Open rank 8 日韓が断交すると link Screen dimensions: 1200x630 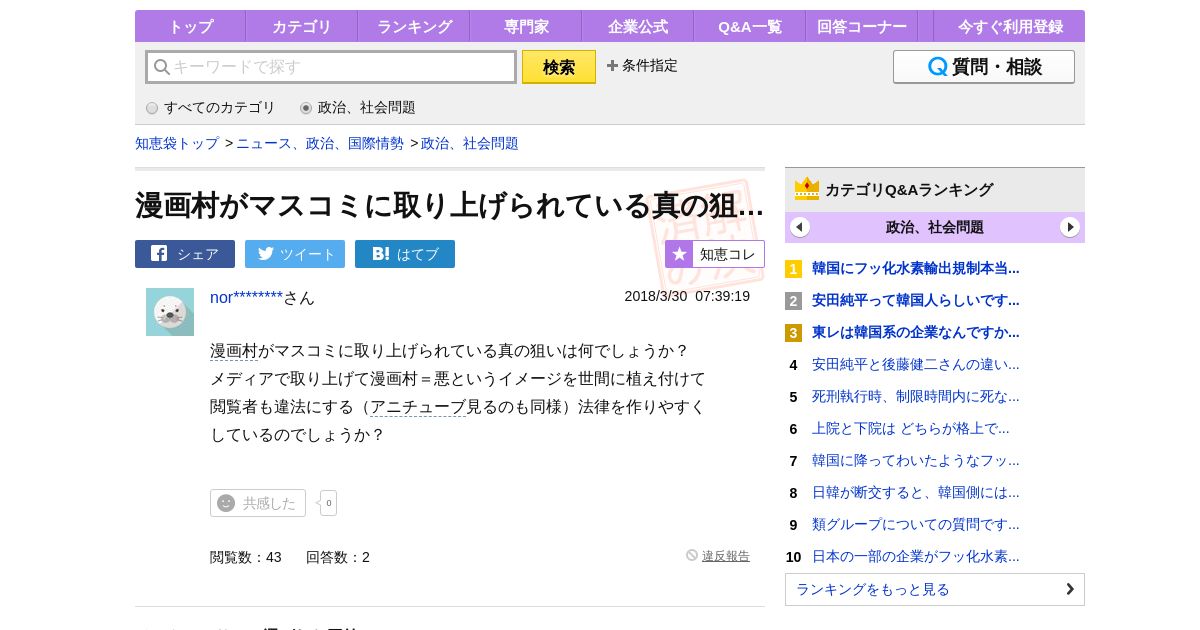916,492
